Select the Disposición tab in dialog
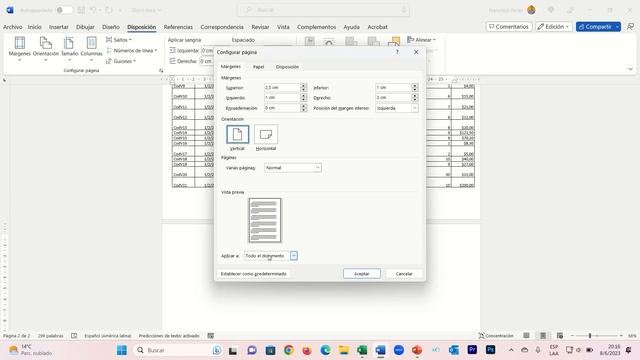The width and height of the screenshot is (640, 360). [x=287, y=67]
